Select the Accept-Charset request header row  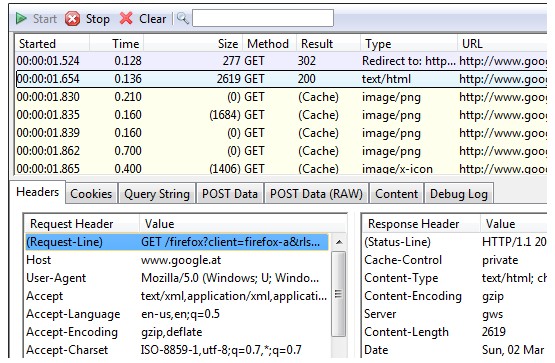[x=177, y=350]
